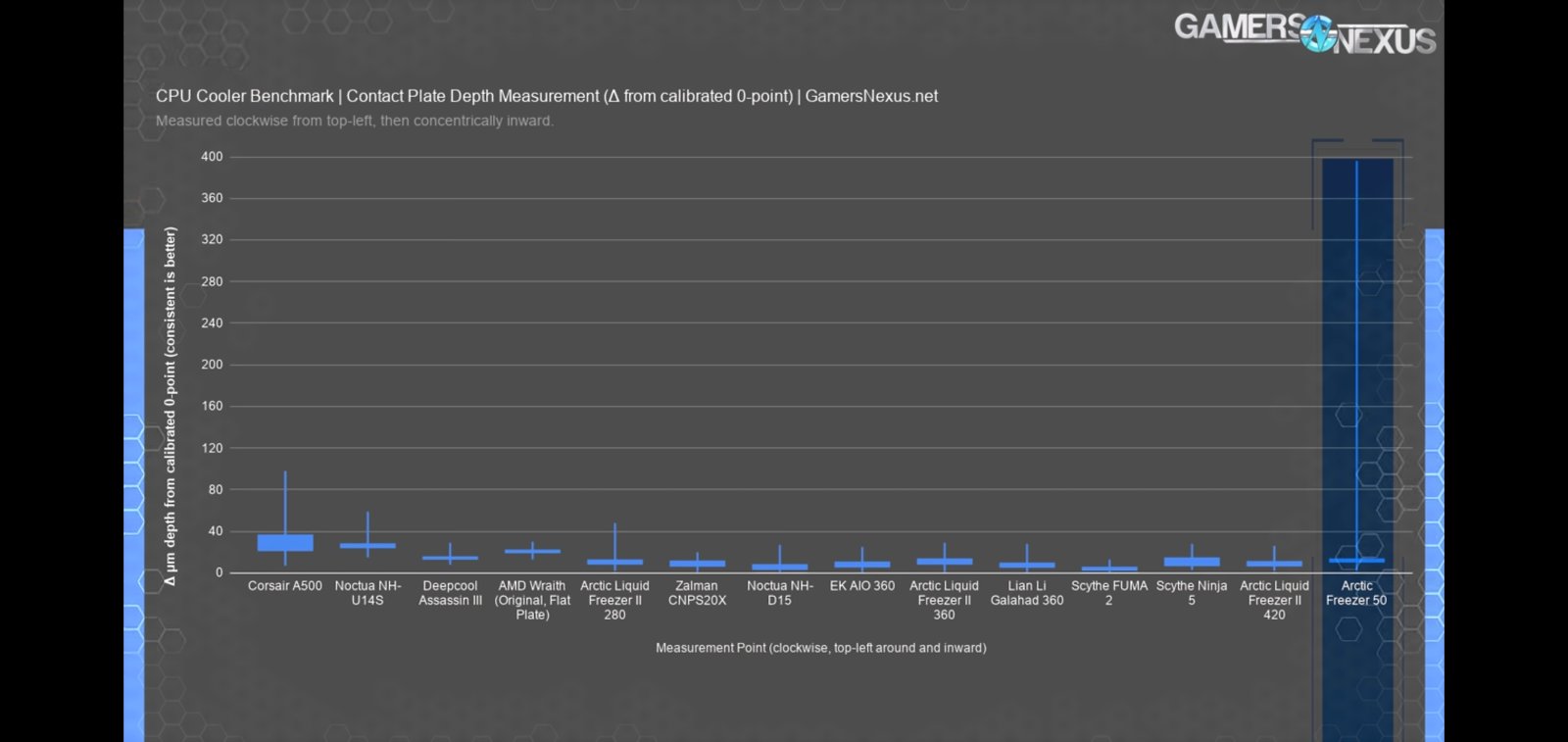Click the Gamers Nexus logo
The width and height of the screenshot is (1568, 742).
(1304, 33)
